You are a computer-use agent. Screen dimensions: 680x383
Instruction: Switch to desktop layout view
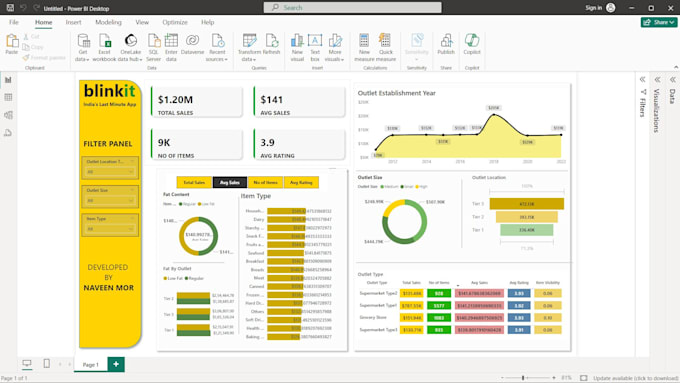point(27,363)
